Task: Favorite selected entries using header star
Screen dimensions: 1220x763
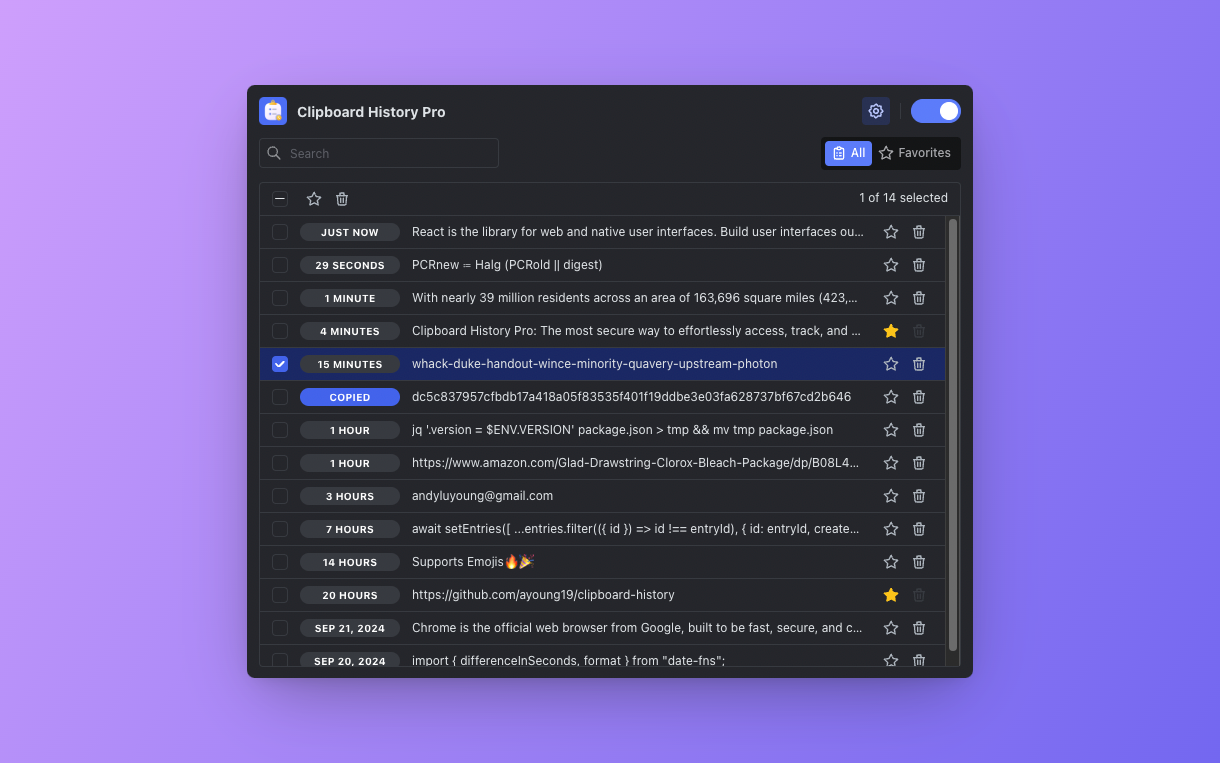Action: [314, 199]
